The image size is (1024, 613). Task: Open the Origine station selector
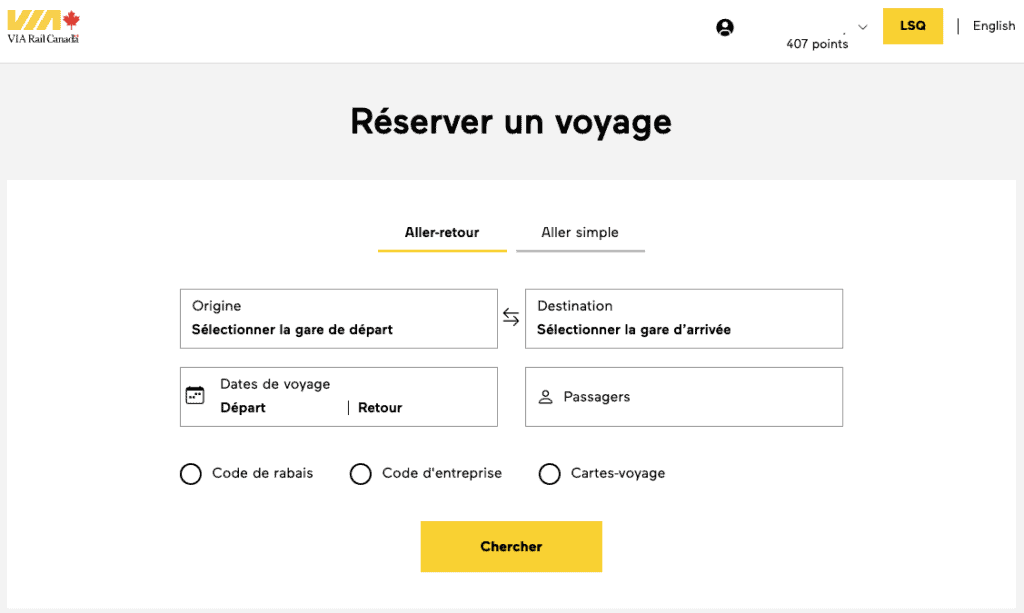pyautogui.click(x=338, y=318)
